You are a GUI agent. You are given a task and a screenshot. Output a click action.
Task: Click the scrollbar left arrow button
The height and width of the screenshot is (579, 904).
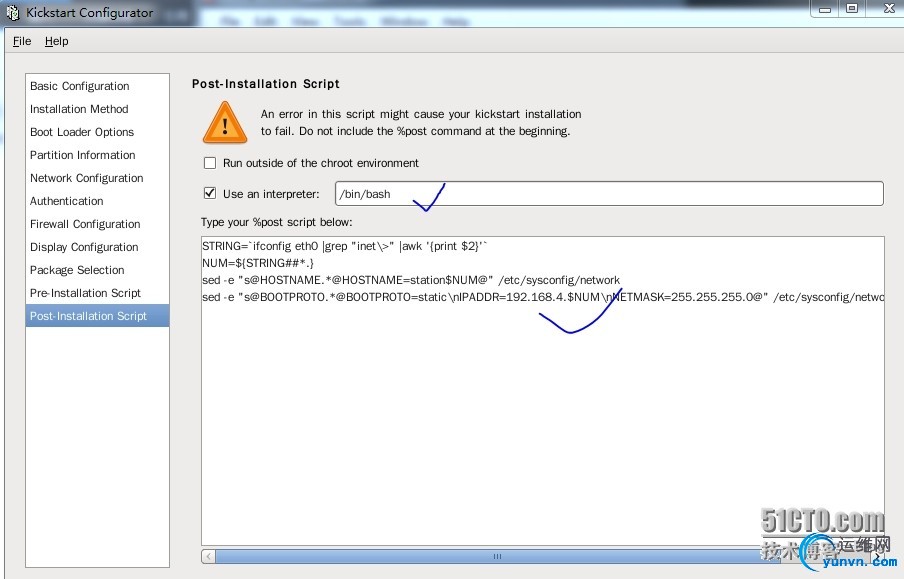tap(208, 557)
